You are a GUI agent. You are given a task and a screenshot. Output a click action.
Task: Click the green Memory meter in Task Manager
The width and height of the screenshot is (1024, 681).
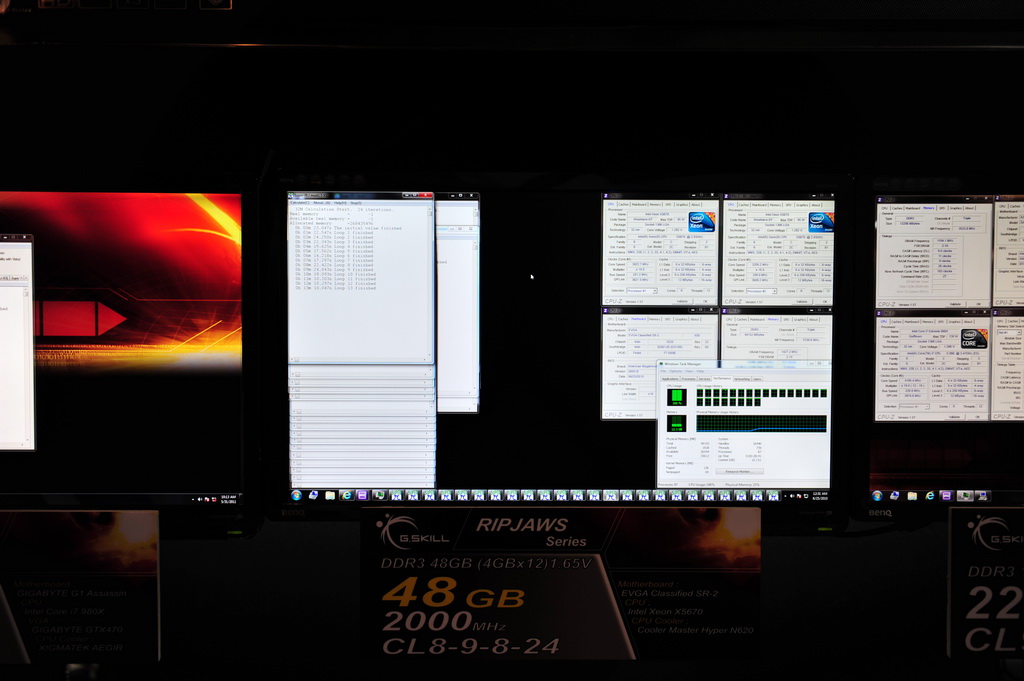[677, 424]
